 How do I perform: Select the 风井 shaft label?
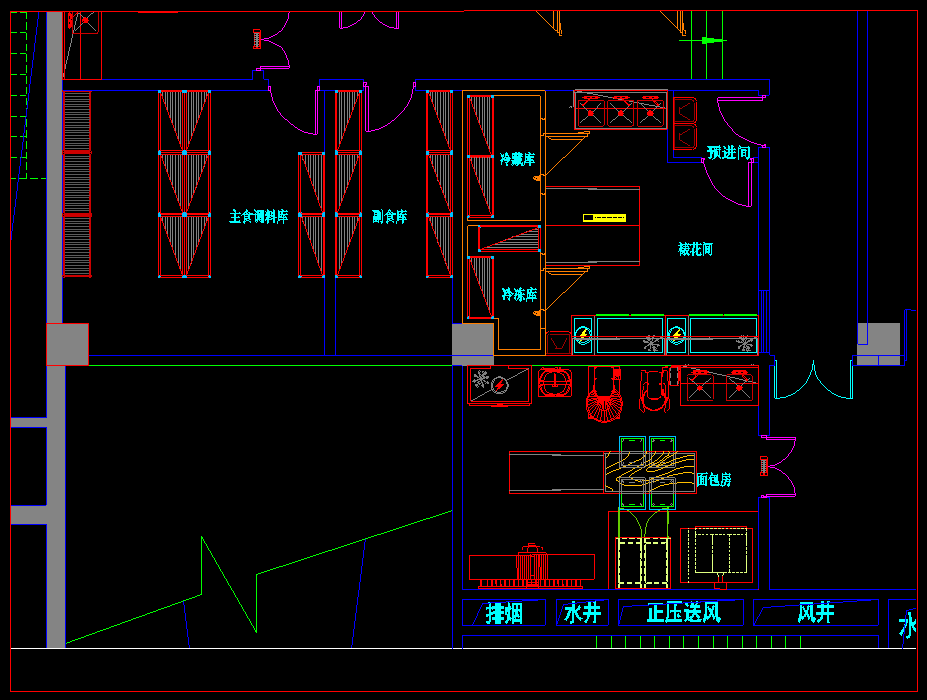pyautogui.click(x=816, y=612)
